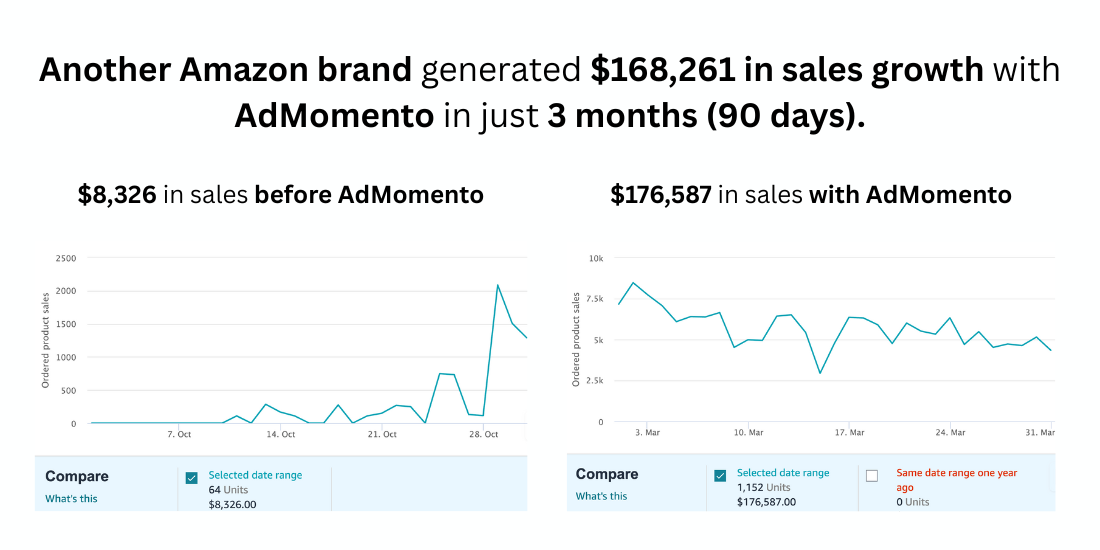This screenshot has height=550, width=1100.
Task: Click the 10. Mar axis label
Action: (749, 432)
